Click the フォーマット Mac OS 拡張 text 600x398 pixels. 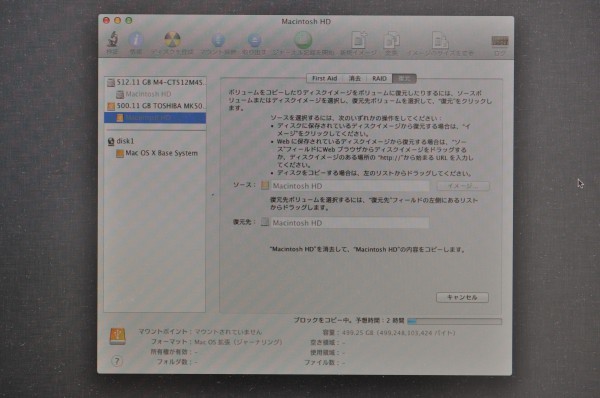pyautogui.click(x=238, y=342)
